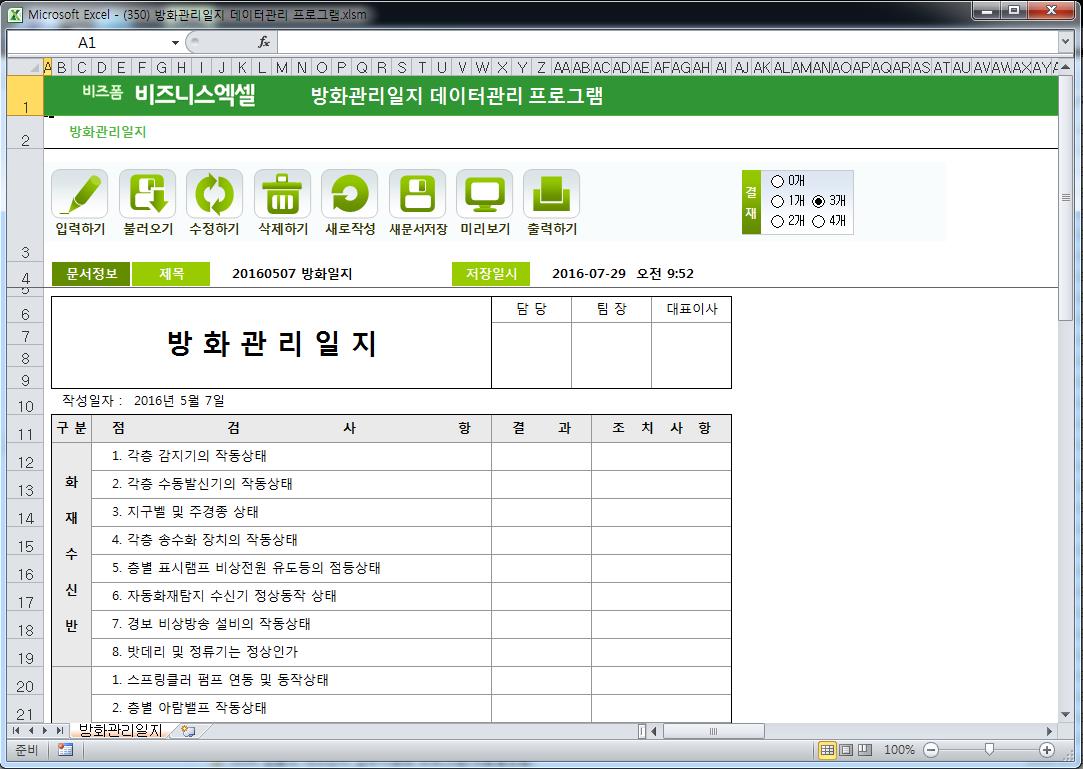This screenshot has height=769, width=1083.
Task: Switch to Normal view in status bar
Action: coord(827,750)
